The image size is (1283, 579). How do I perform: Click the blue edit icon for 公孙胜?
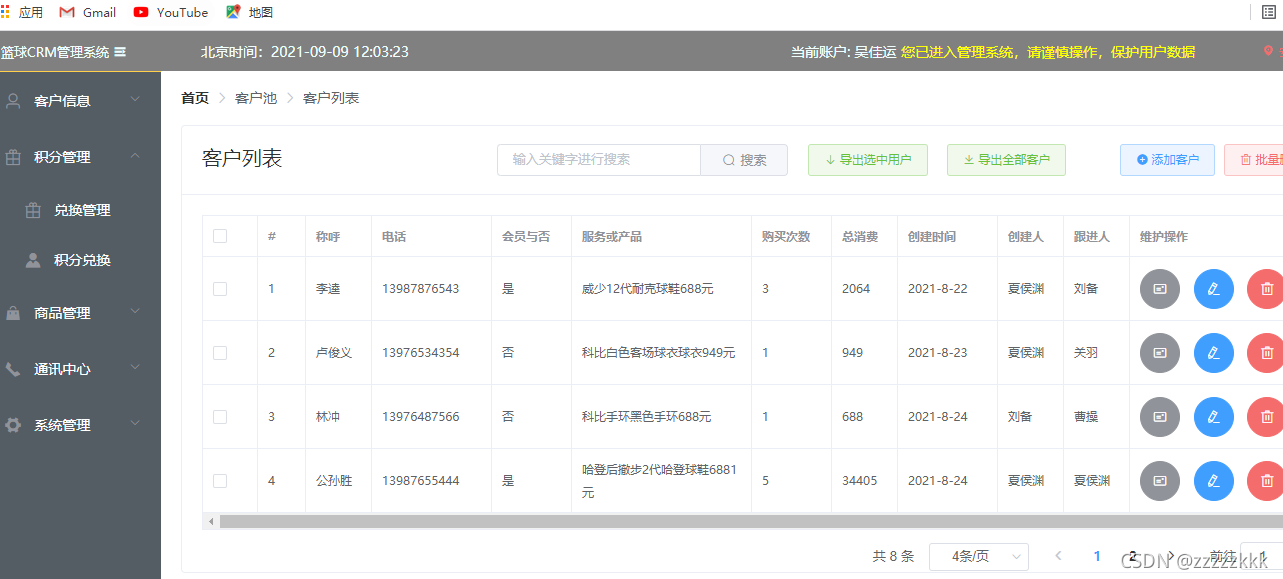pyautogui.click(x=1214, y=481)
